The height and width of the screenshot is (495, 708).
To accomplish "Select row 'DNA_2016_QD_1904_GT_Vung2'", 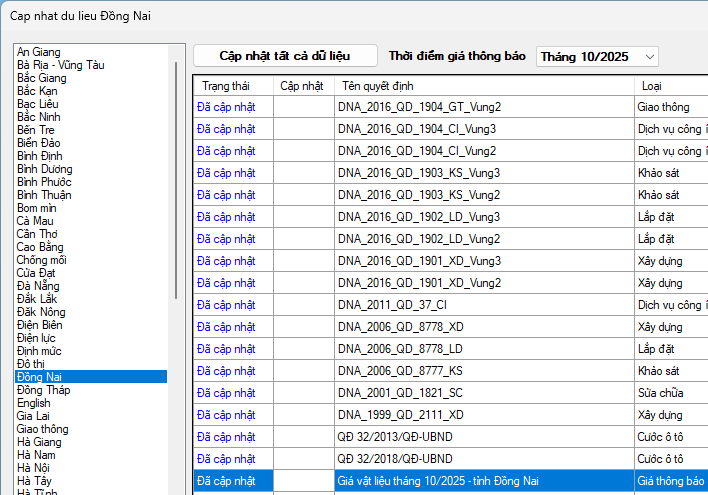I will pos(419,107).
